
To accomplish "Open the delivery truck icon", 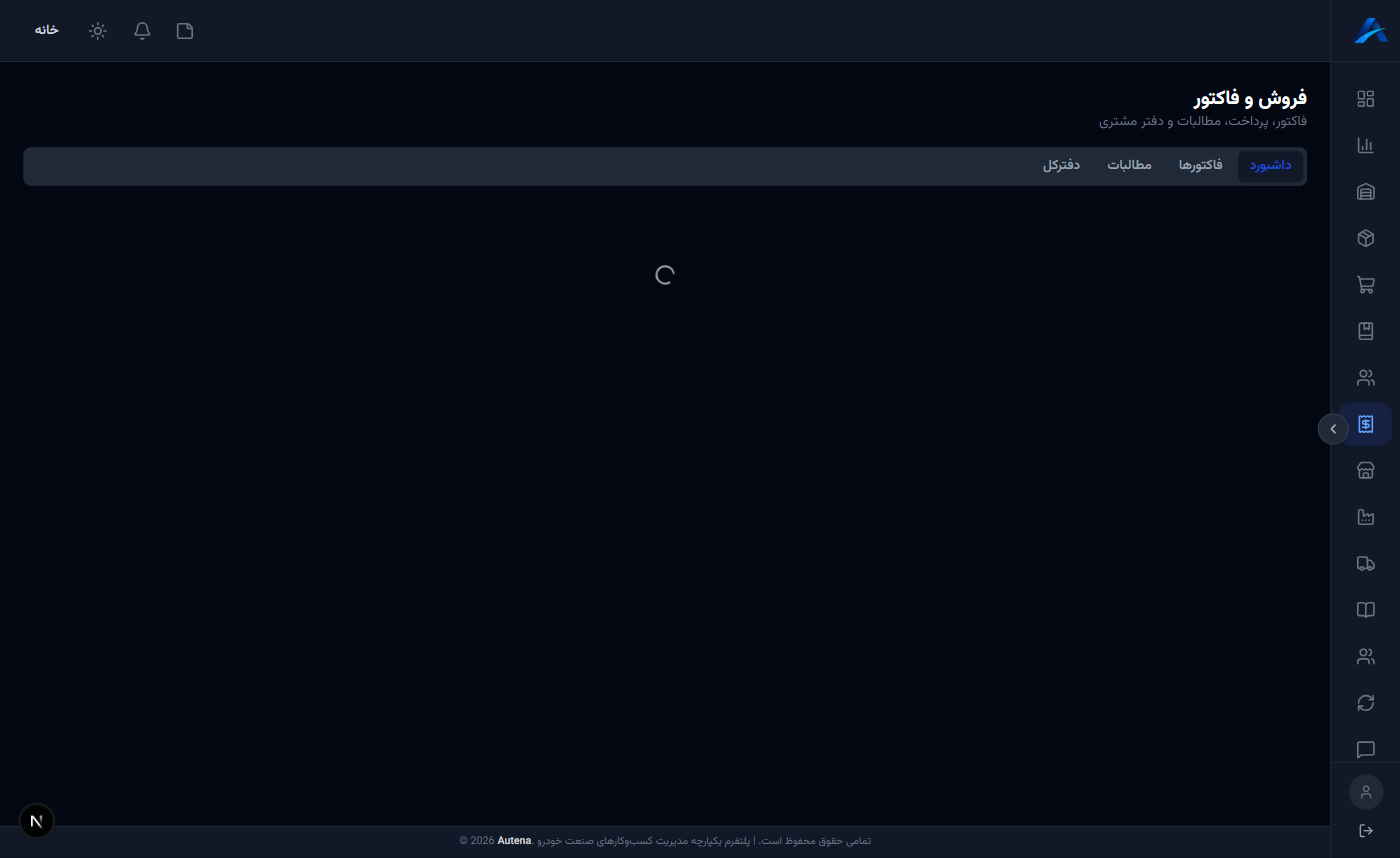I will click(1365, 564).
